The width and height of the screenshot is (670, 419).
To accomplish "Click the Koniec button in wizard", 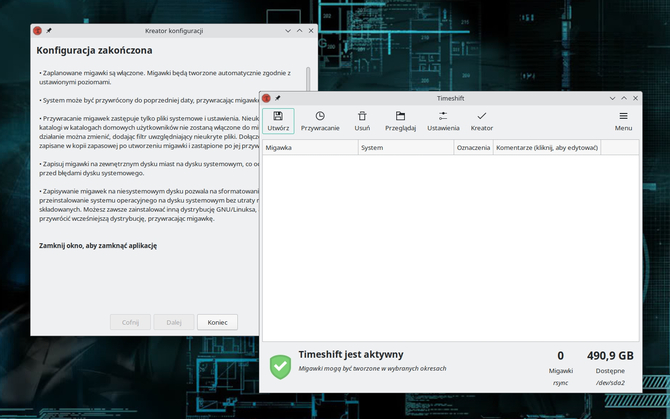I will pyautogui.click(x=217, y=322).
